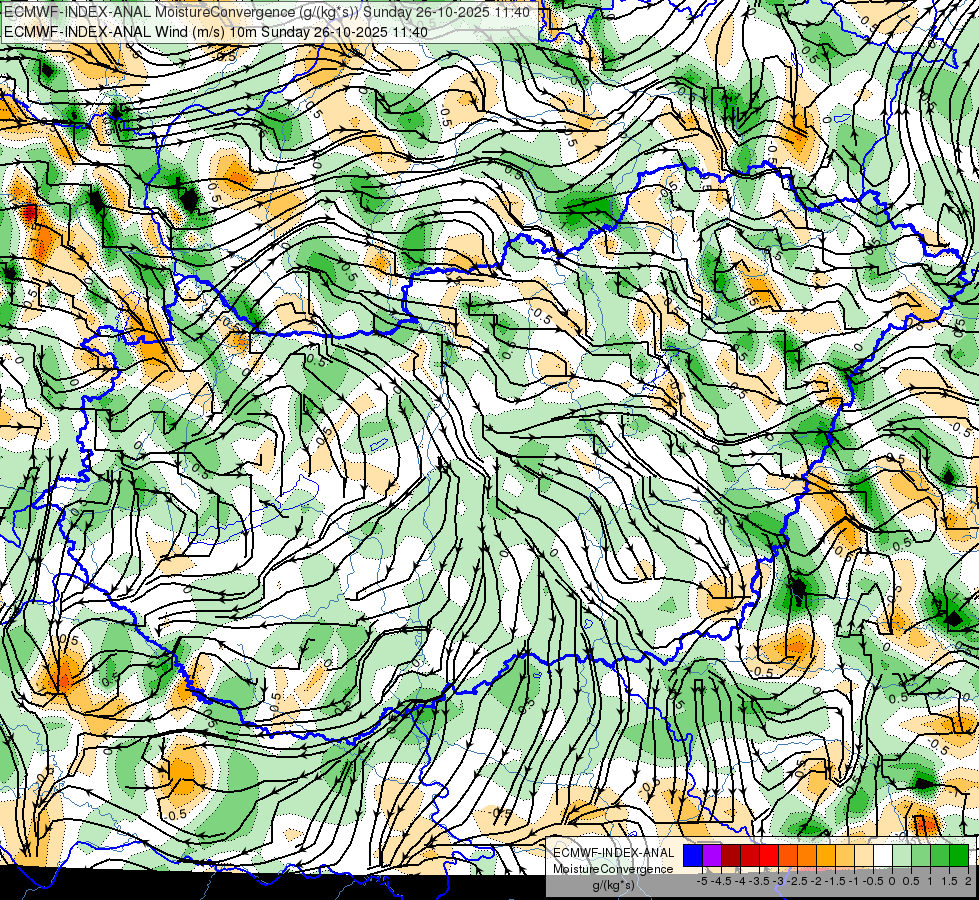Viewport: 979px width, 900px height.
Task: Click the '-1.5' legend scale value
Action: 835,881
